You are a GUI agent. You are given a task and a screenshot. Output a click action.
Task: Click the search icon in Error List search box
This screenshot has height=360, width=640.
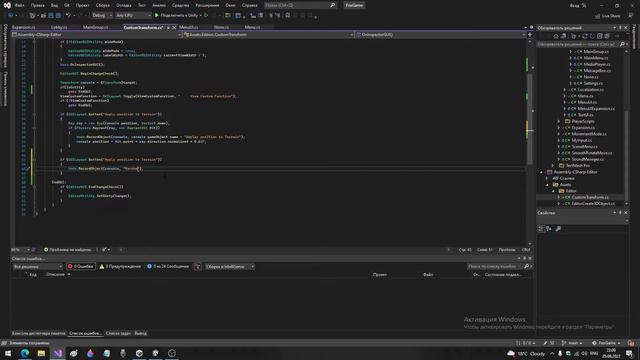click(x=526, y=267)
